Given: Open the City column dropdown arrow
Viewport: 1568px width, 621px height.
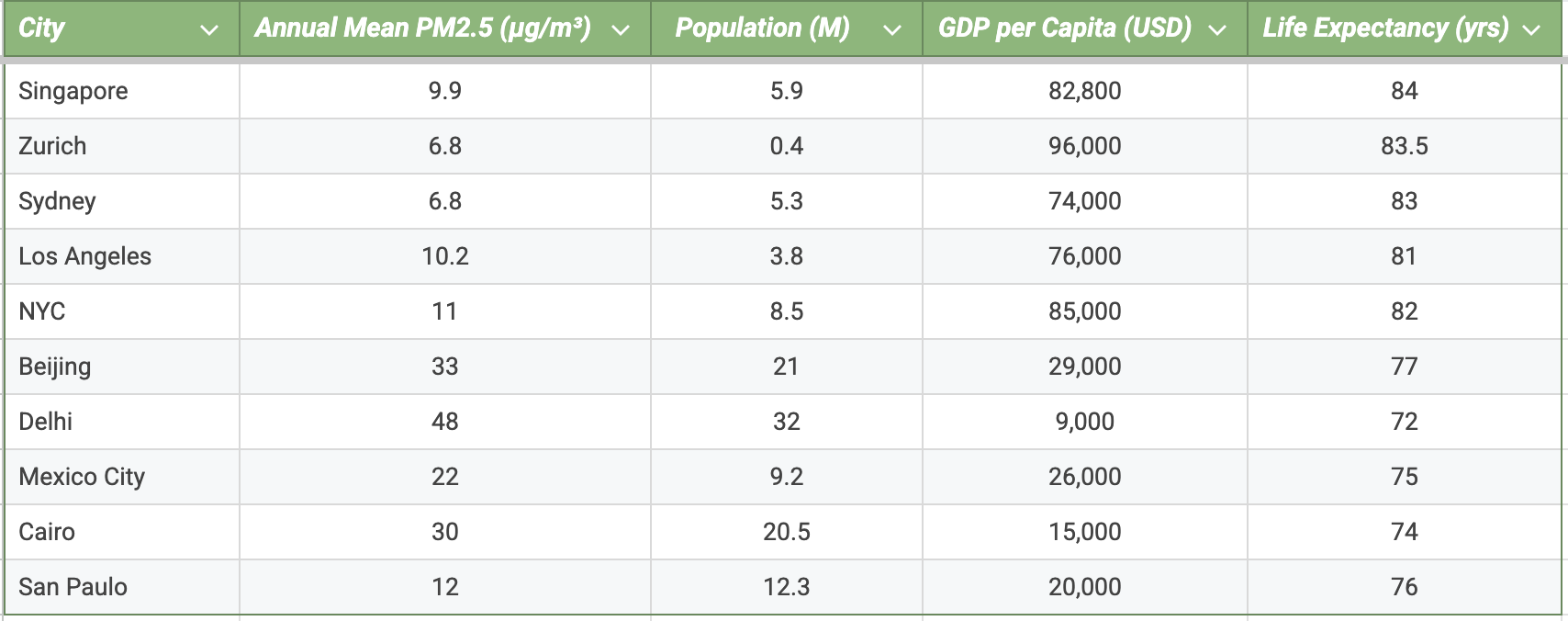Looking at the screenshot, I should (209, 30).
